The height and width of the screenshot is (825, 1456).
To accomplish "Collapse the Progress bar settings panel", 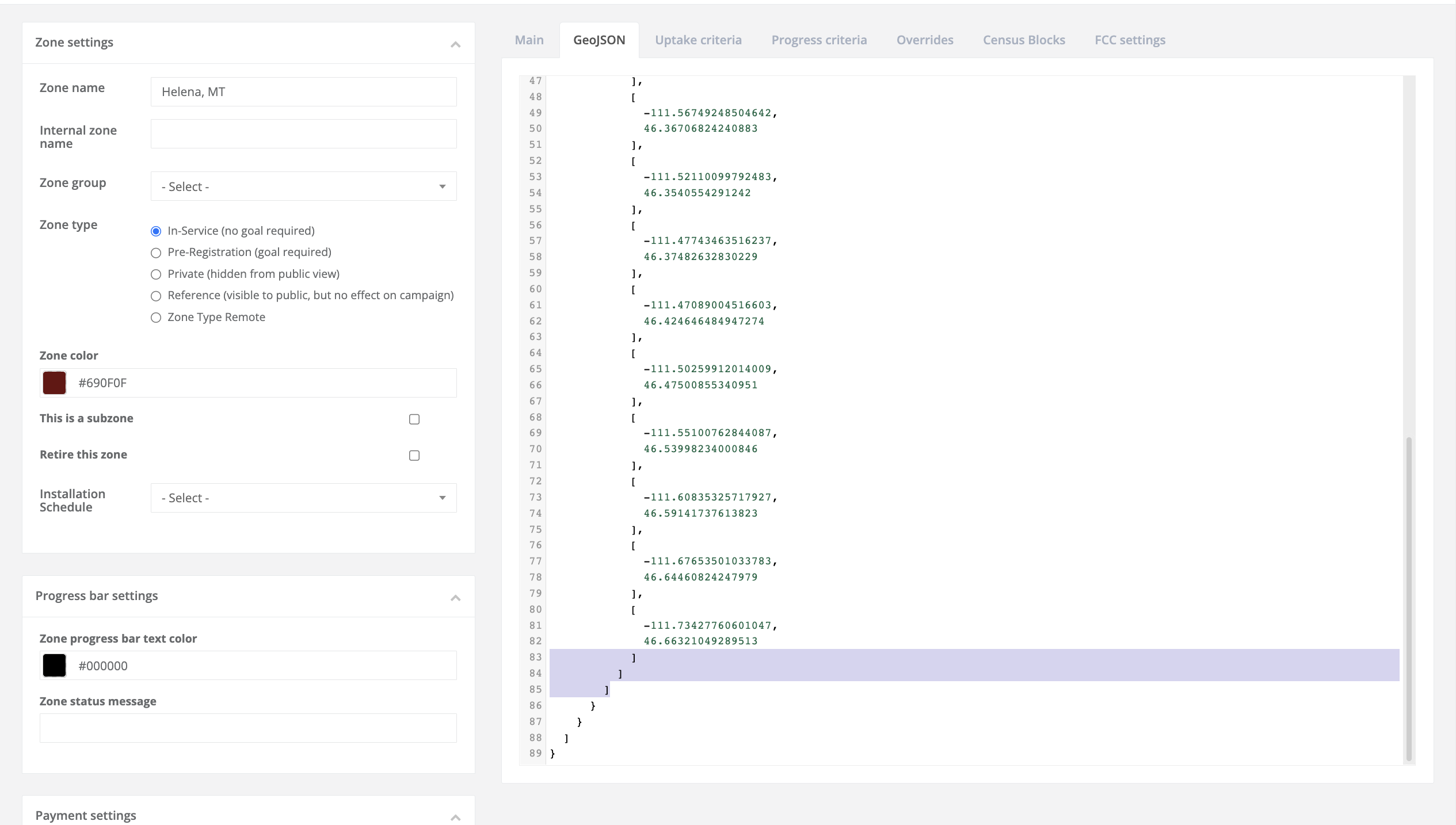I will 455,598.
